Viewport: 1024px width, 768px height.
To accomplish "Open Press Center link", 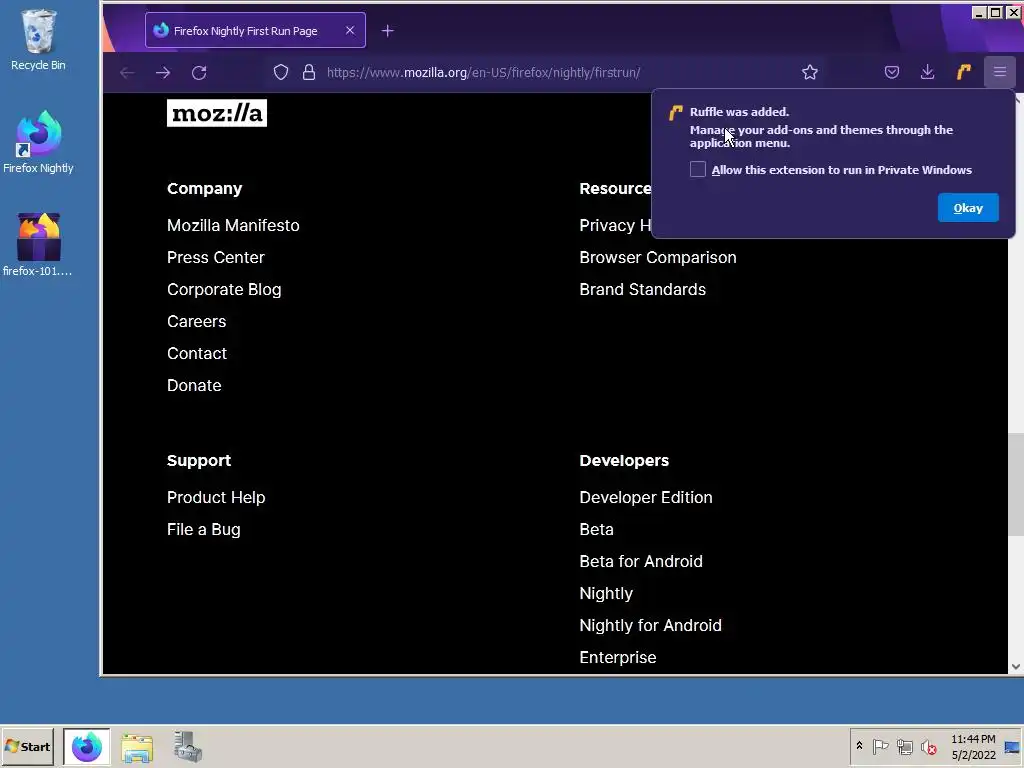I will [x=216, y=257].
